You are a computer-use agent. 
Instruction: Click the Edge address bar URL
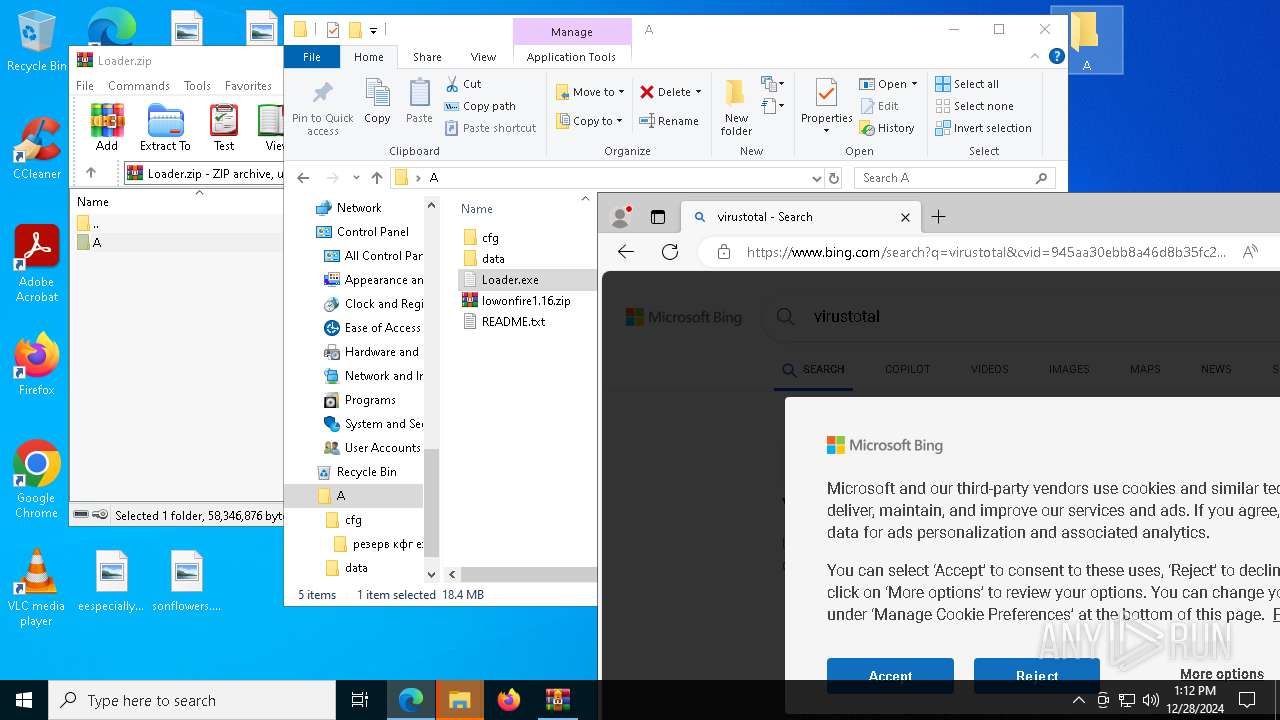coord(985,252)
